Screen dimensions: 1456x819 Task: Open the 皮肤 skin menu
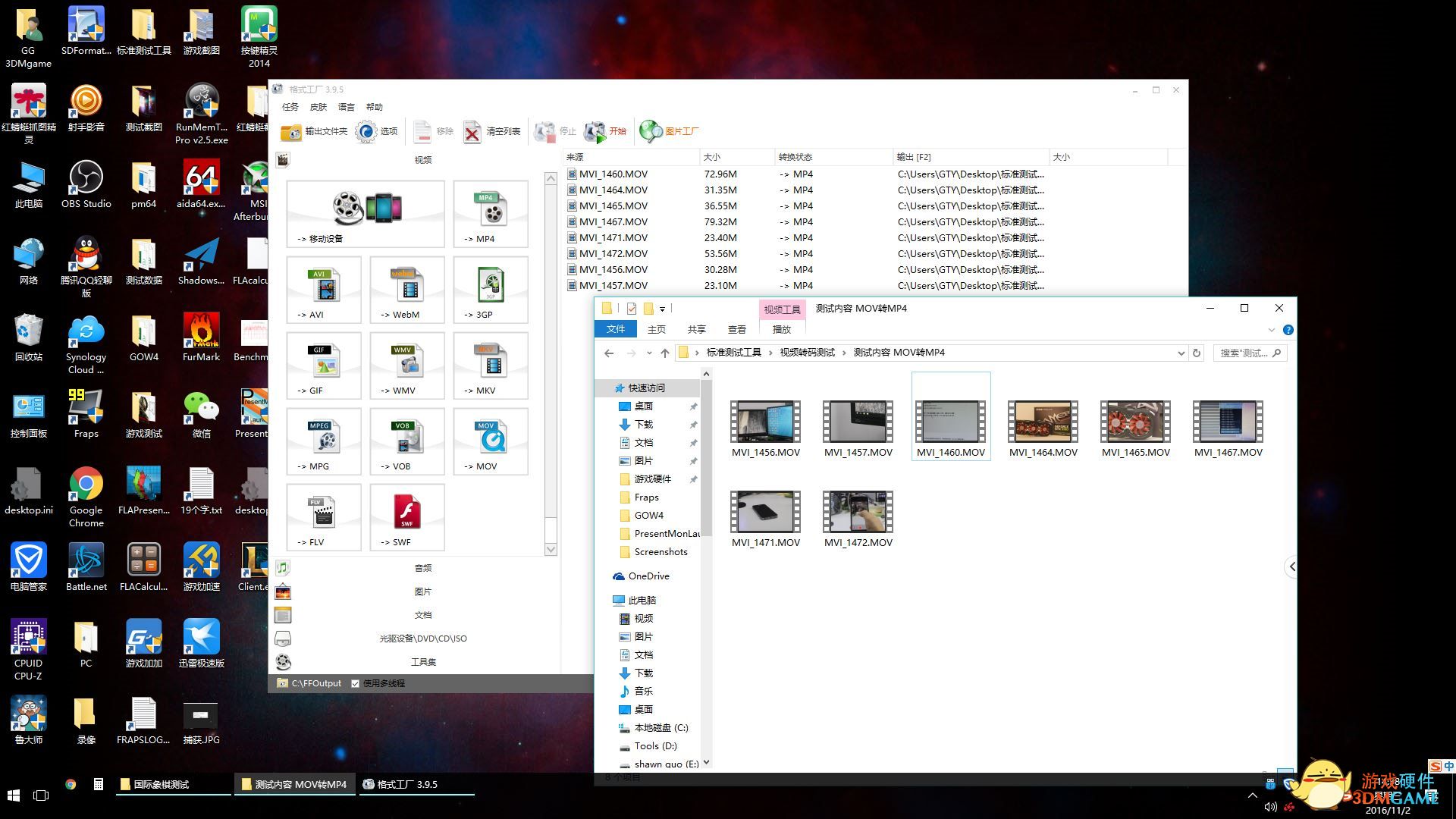click(x=318, y=107)
